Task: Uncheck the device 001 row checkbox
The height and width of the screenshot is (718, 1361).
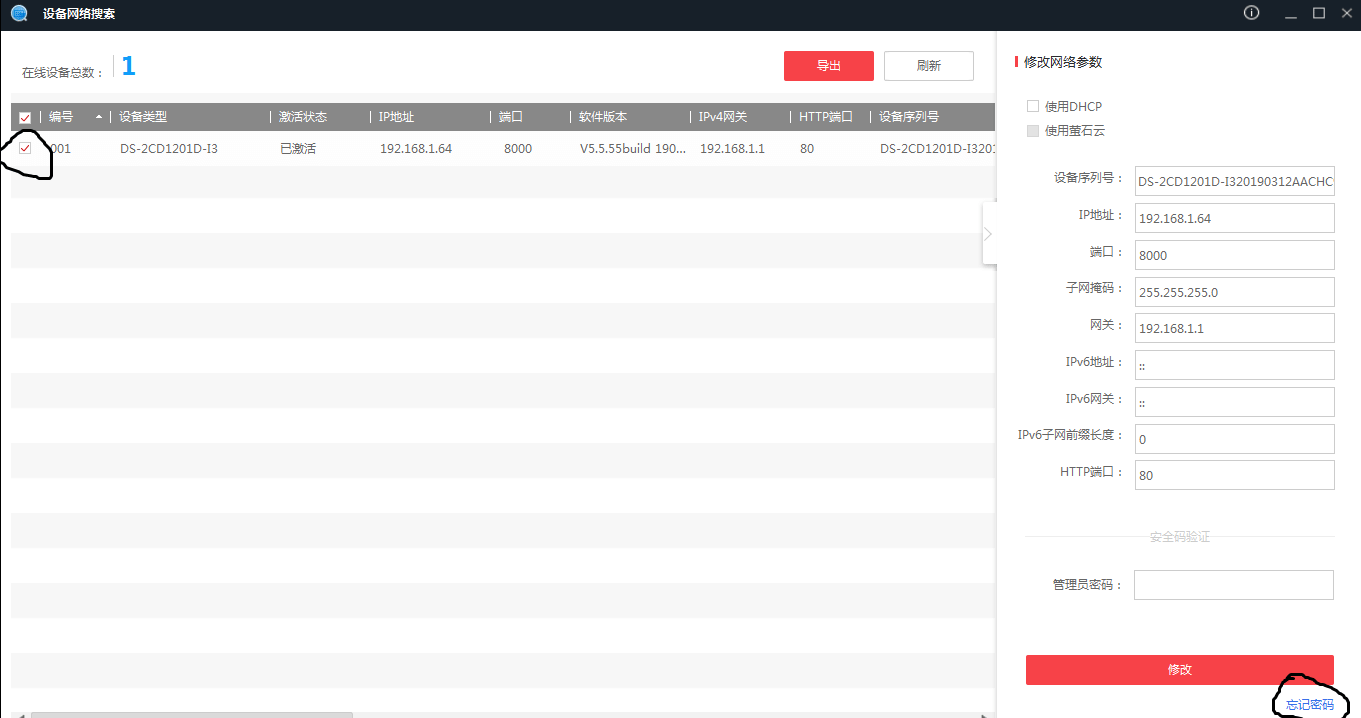Action: pos(25,148)
